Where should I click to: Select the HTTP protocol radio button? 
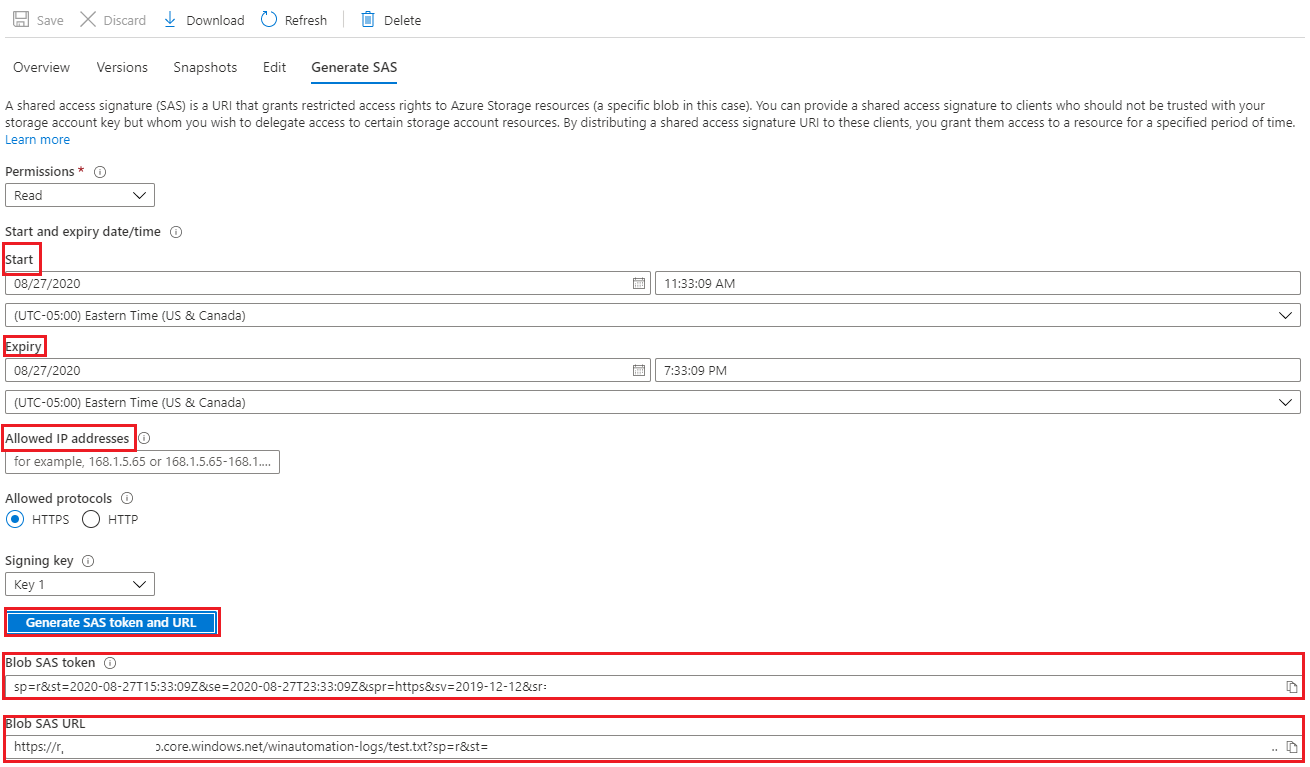(91, 520)
